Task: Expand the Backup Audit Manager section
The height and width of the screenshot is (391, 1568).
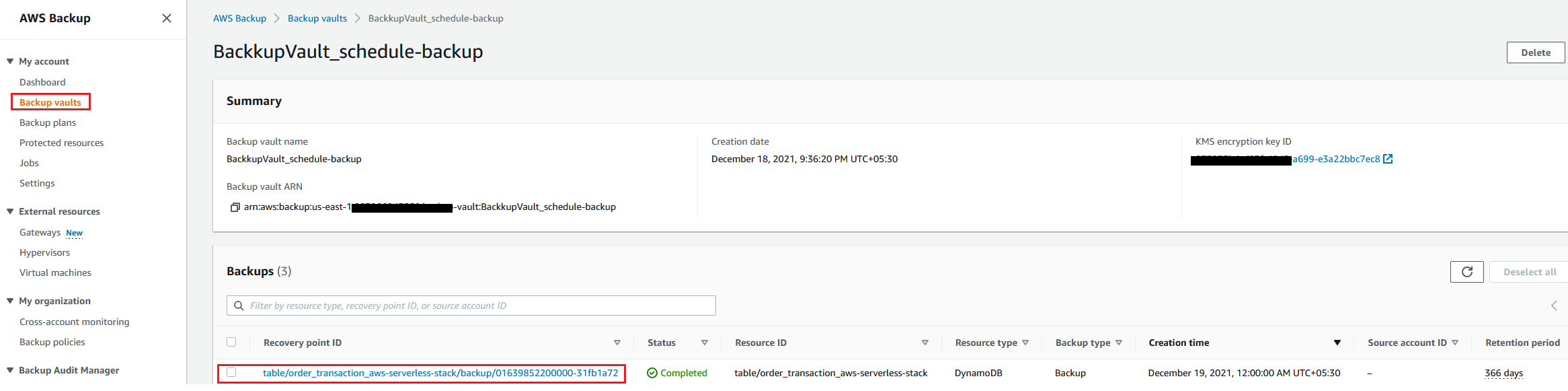Action: click(10, 370)
